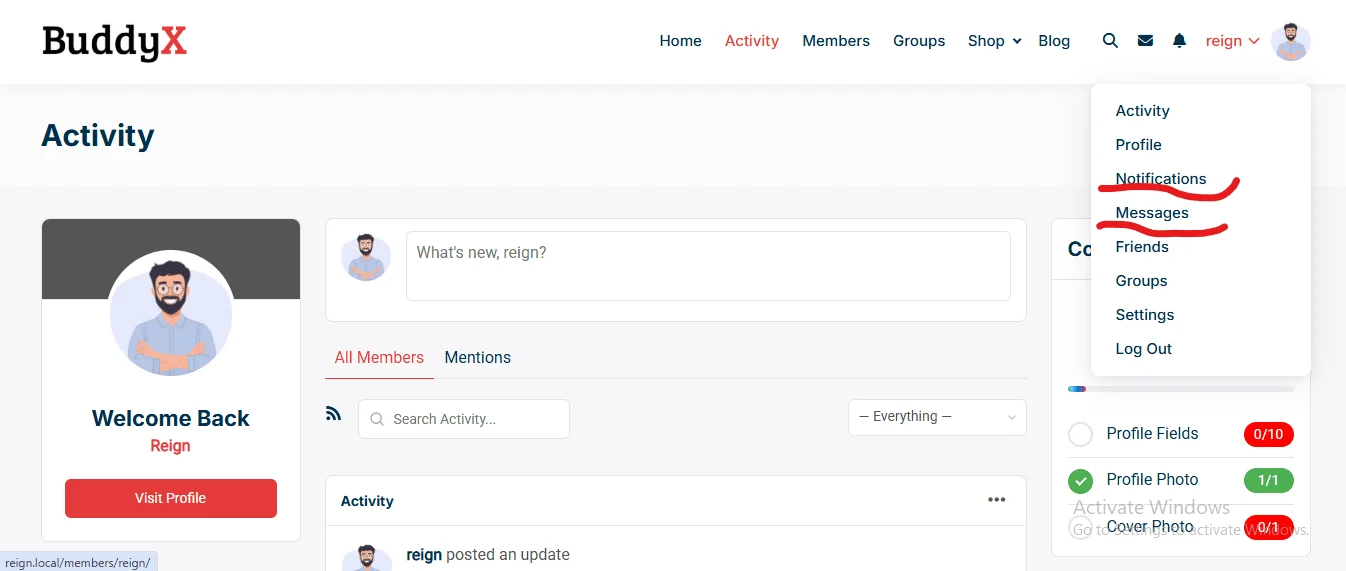Open the Members page

(x=836, y=41)
